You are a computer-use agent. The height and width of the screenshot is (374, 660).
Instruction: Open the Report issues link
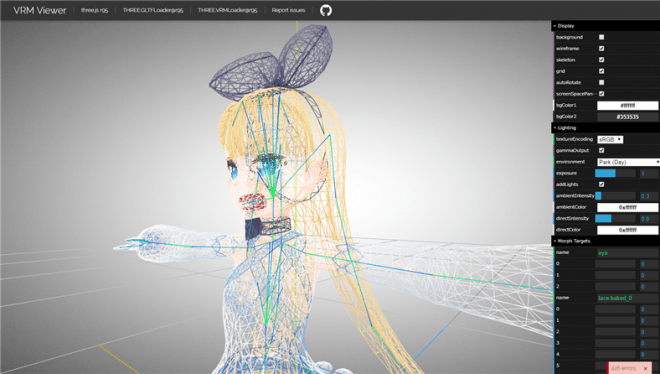[288, 10]
